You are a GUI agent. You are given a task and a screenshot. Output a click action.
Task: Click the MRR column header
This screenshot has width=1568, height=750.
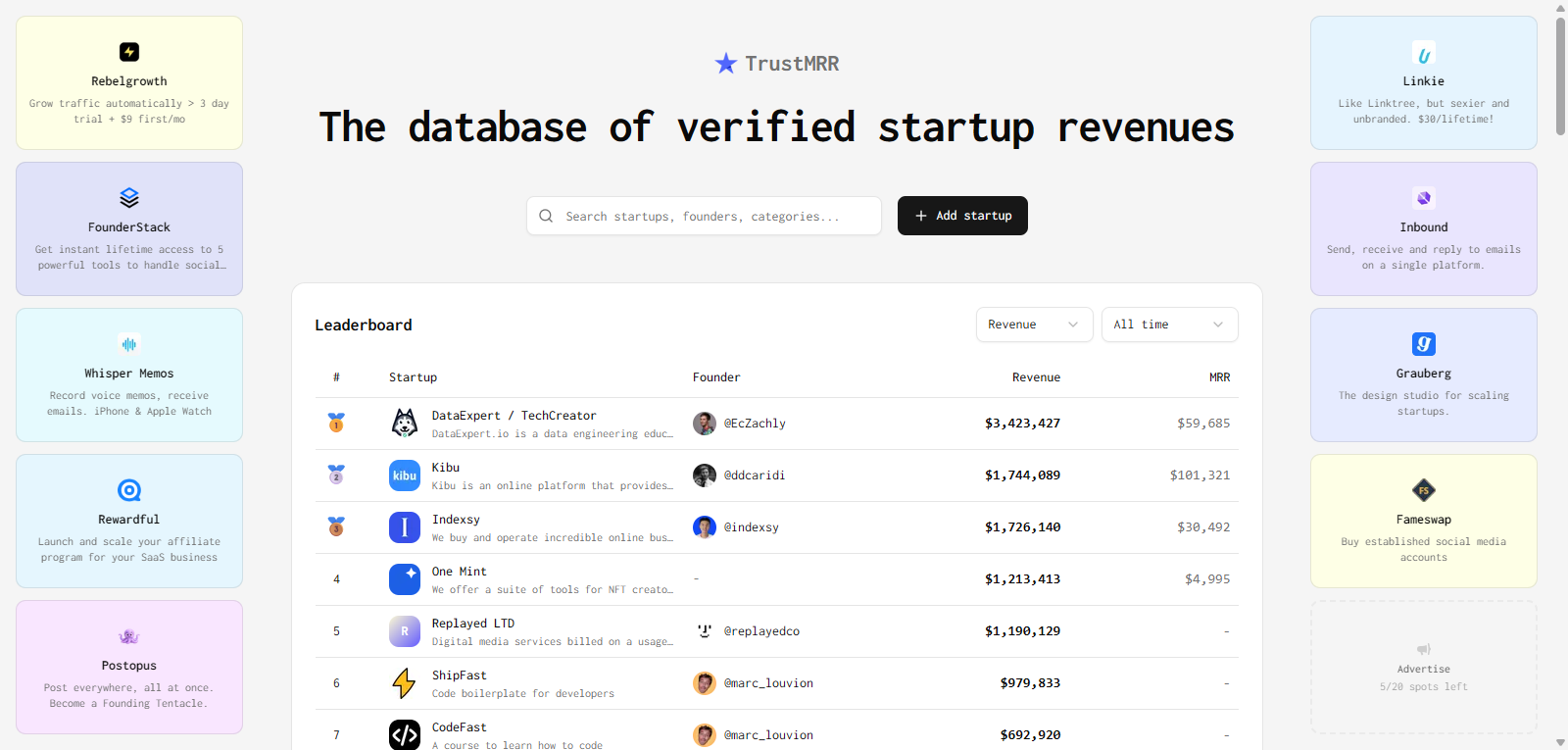(x=1219, y=377)
